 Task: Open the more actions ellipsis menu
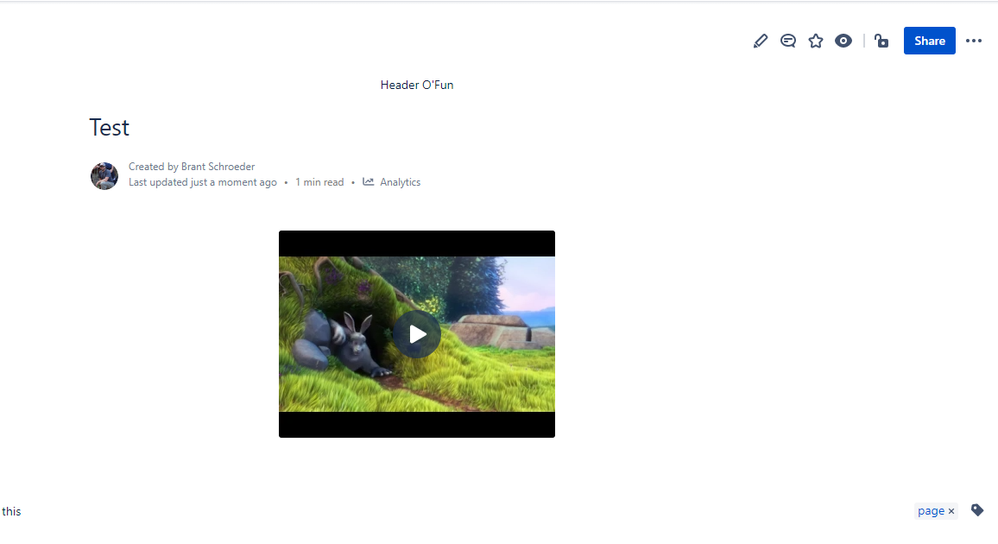(973, 41)
